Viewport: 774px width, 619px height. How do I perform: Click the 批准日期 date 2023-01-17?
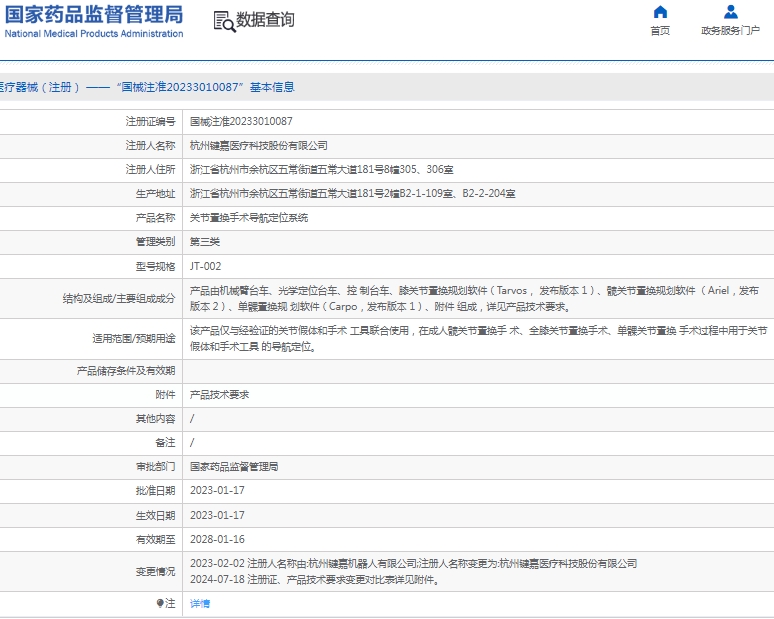point(217,491)
